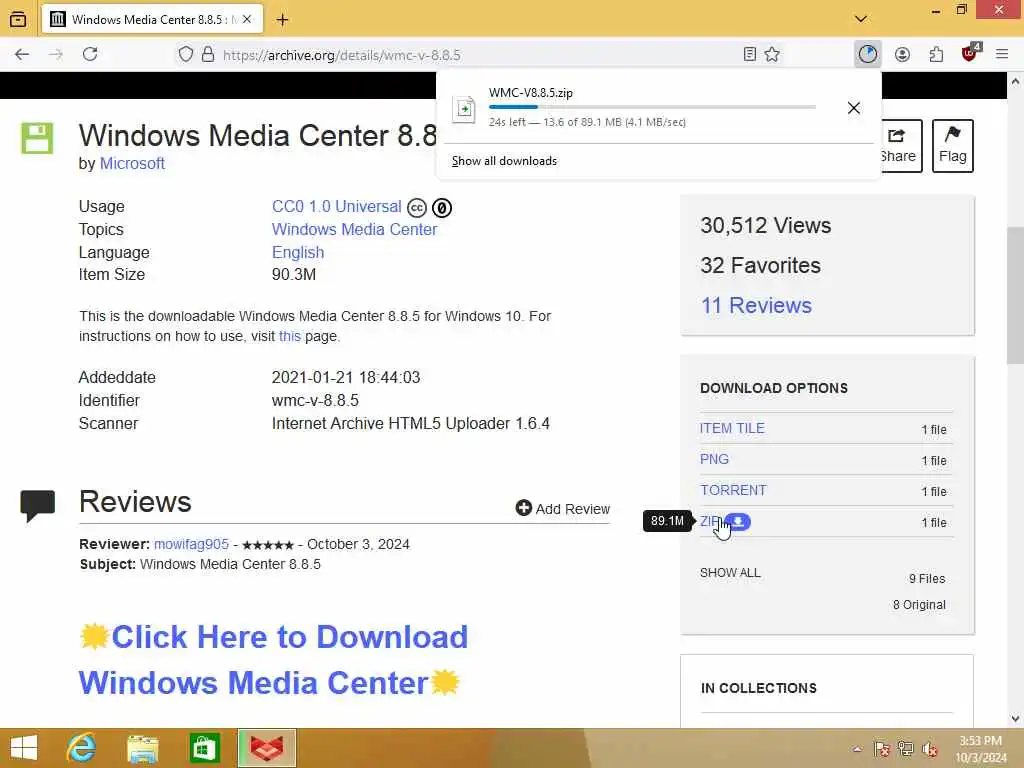The width and height of the screenshot is (1024, 768).
Task: Open the volume tray icon
Action: coord(929,749)
